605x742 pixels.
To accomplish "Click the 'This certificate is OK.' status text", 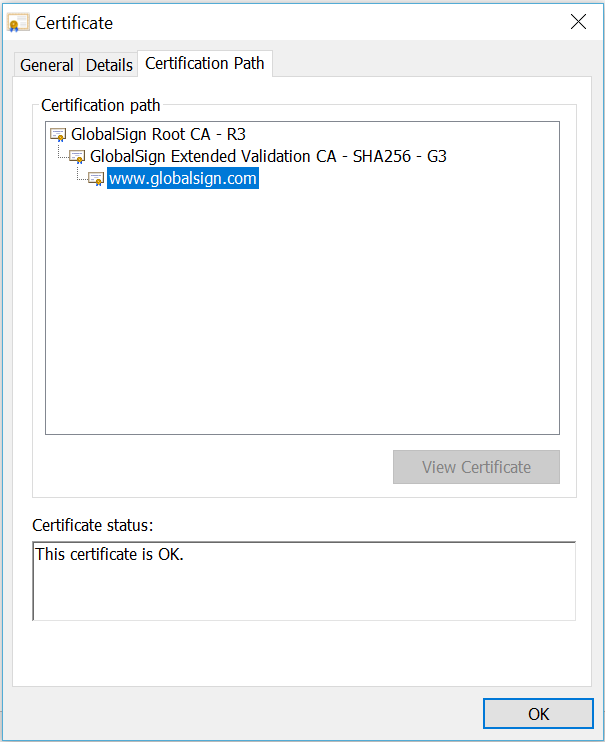I will [110, 553].
